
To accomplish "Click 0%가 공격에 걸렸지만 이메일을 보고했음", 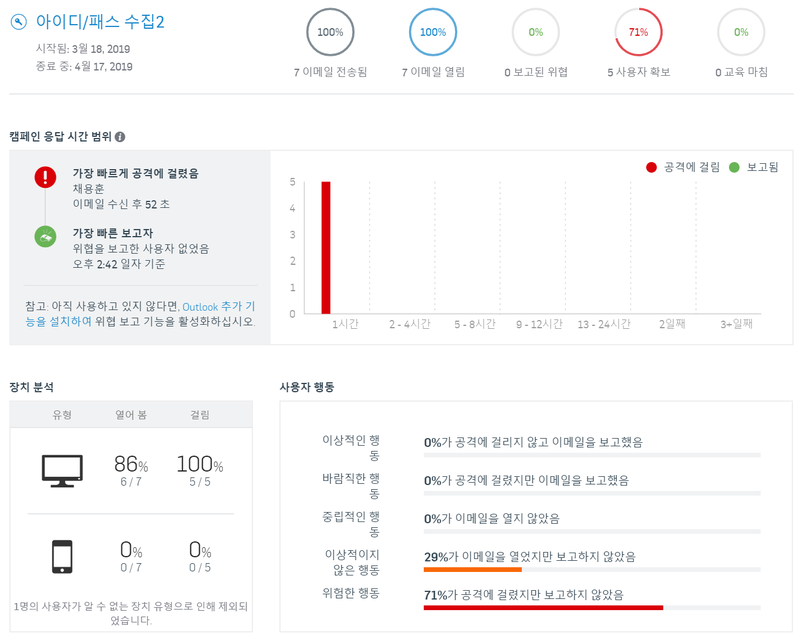I will [527, 480].
